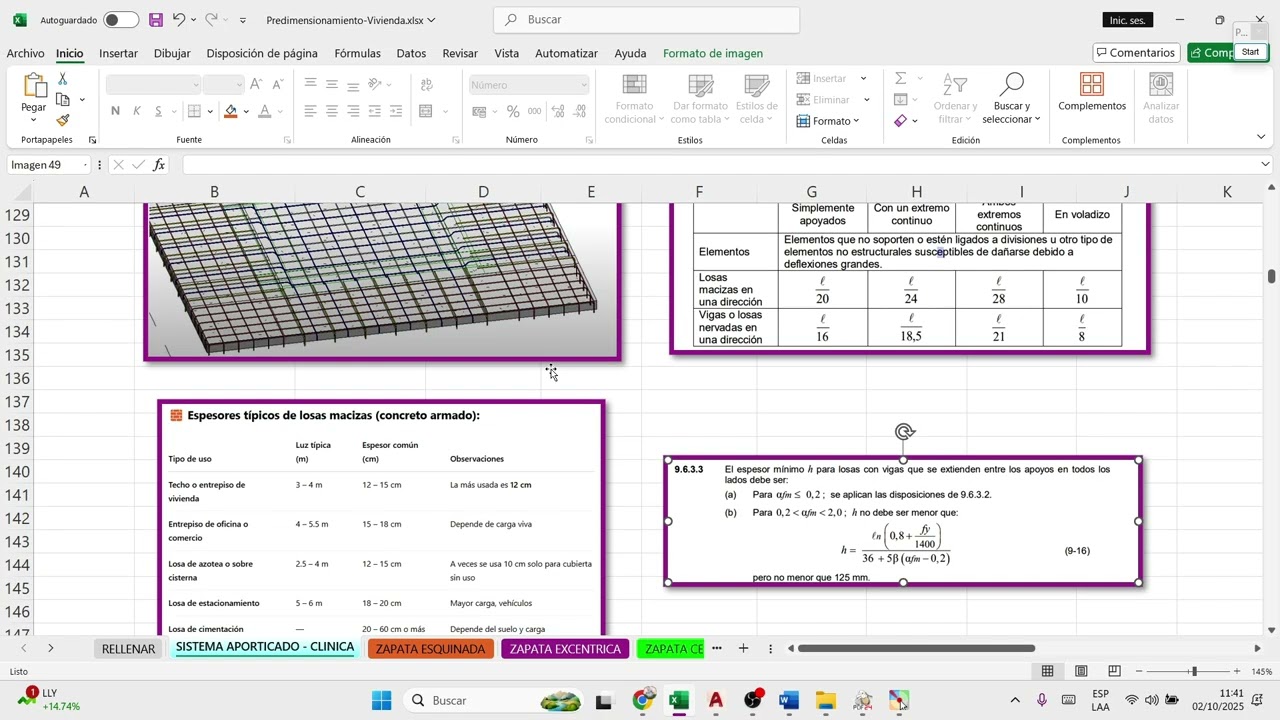Open Word from the taskbar
Viewport: 1280px width, 720px height.
pyautogui.click(x=789, y=700)
